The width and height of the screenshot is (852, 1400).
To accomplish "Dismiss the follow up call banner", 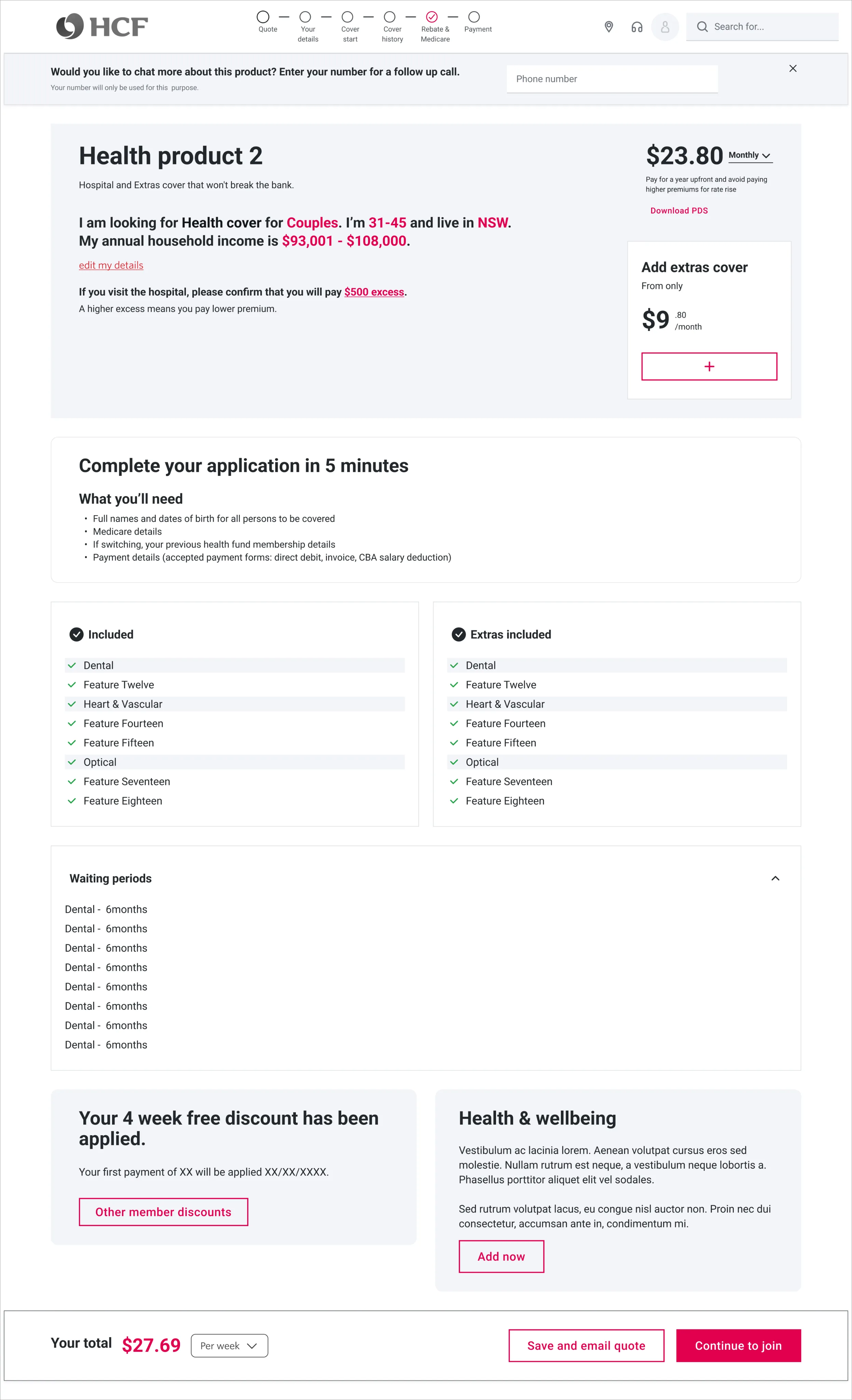I will pos(793,68).
